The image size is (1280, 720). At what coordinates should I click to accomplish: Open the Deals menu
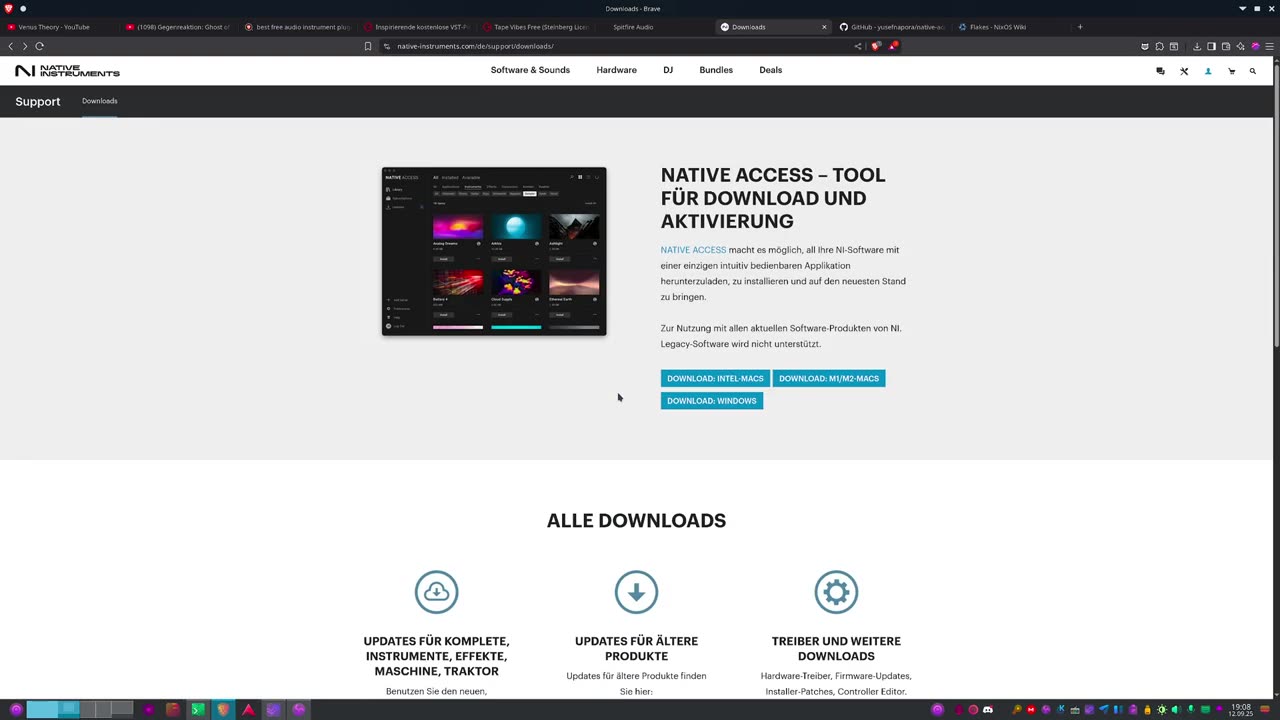[x=770, y=70]
